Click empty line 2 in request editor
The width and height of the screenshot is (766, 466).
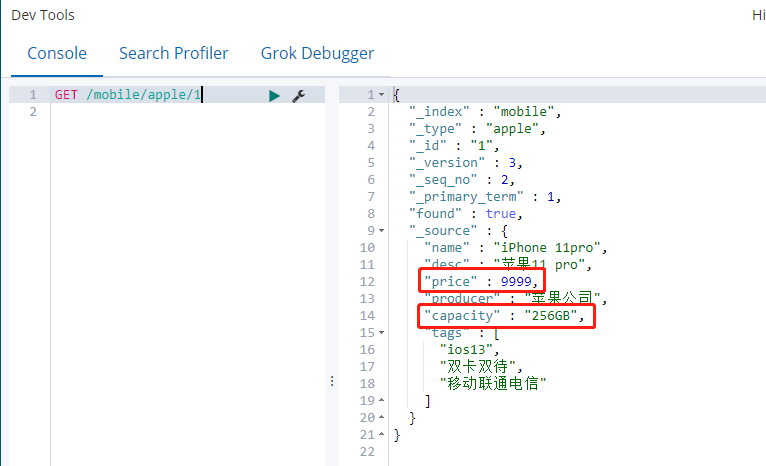pos(187,111)
